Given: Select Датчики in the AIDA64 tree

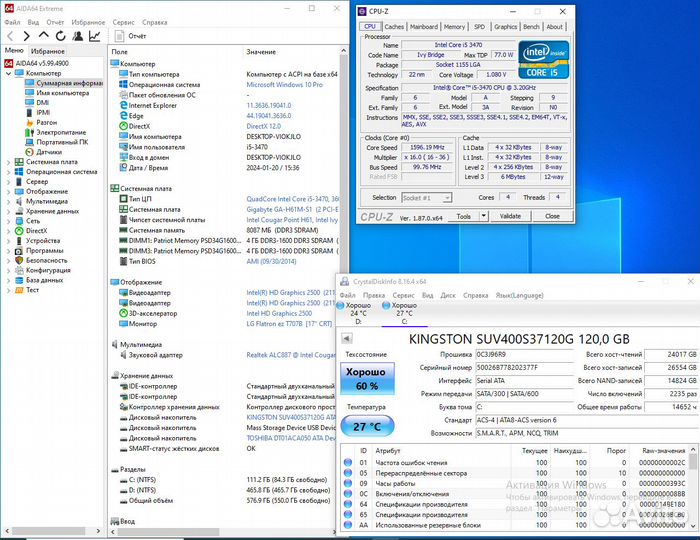Looking at the screenshot, I should (x=48, y=152).
